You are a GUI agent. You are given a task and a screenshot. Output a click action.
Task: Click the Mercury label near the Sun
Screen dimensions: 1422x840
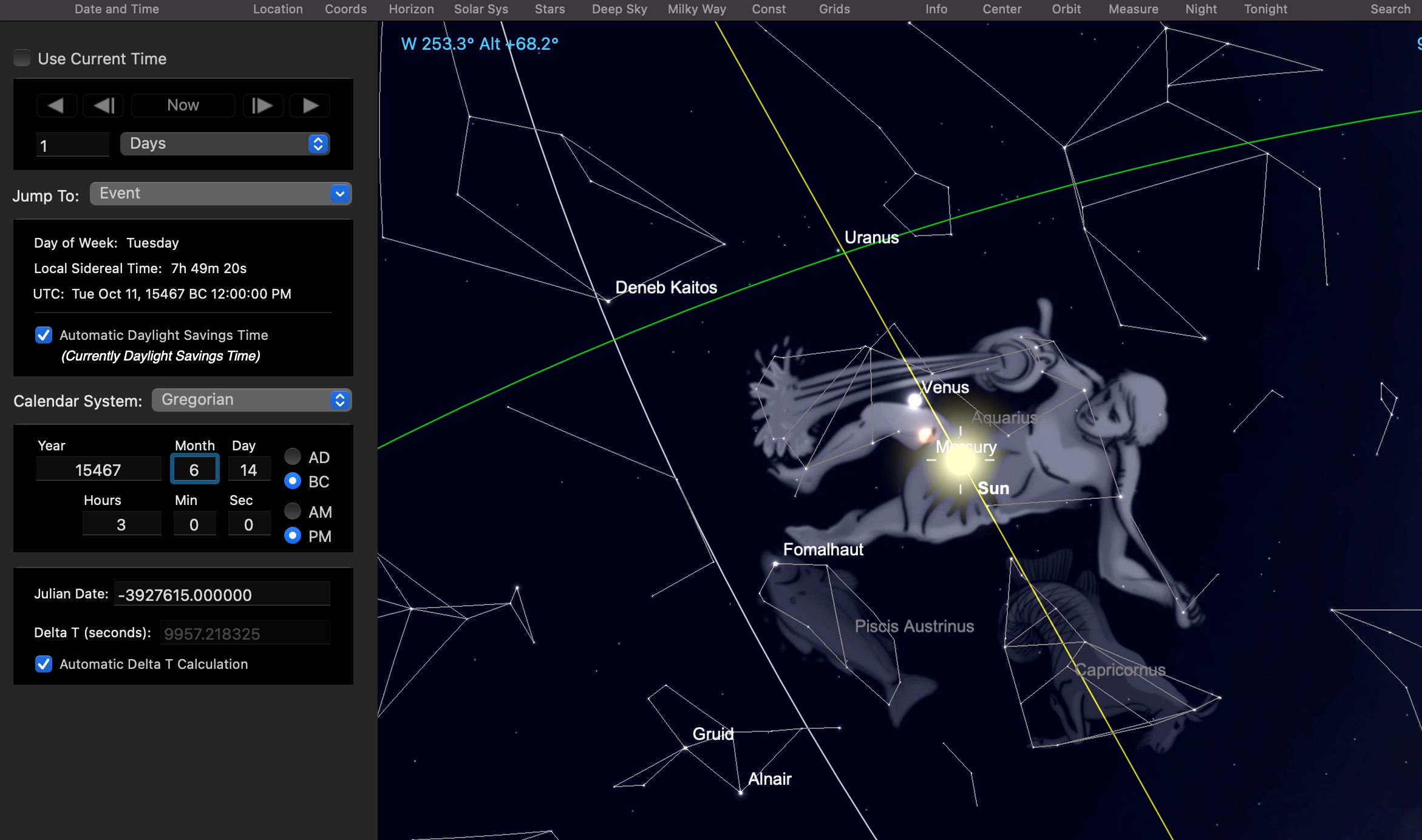tap(966, 447)
